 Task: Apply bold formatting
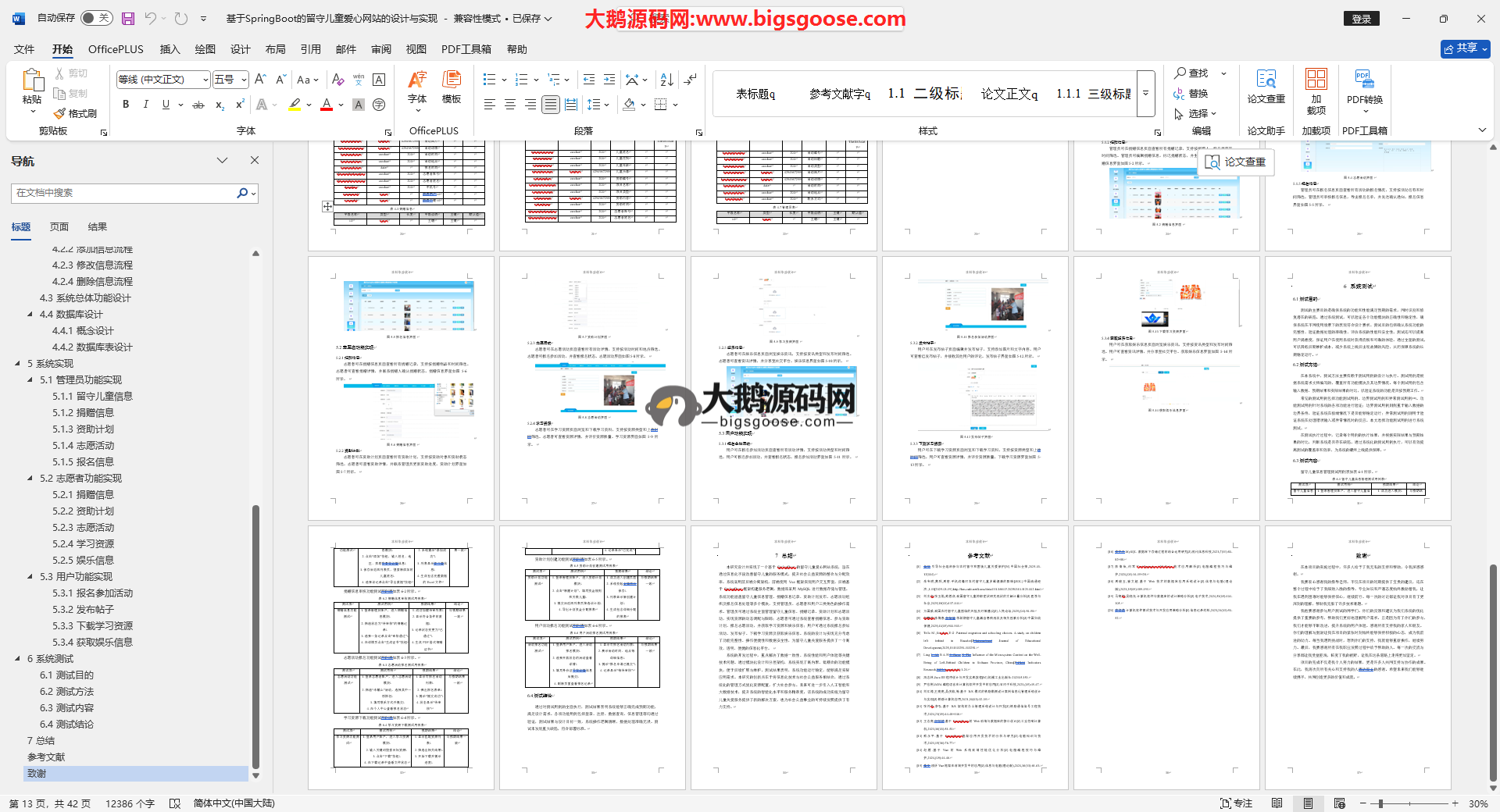tap(126, 105)
